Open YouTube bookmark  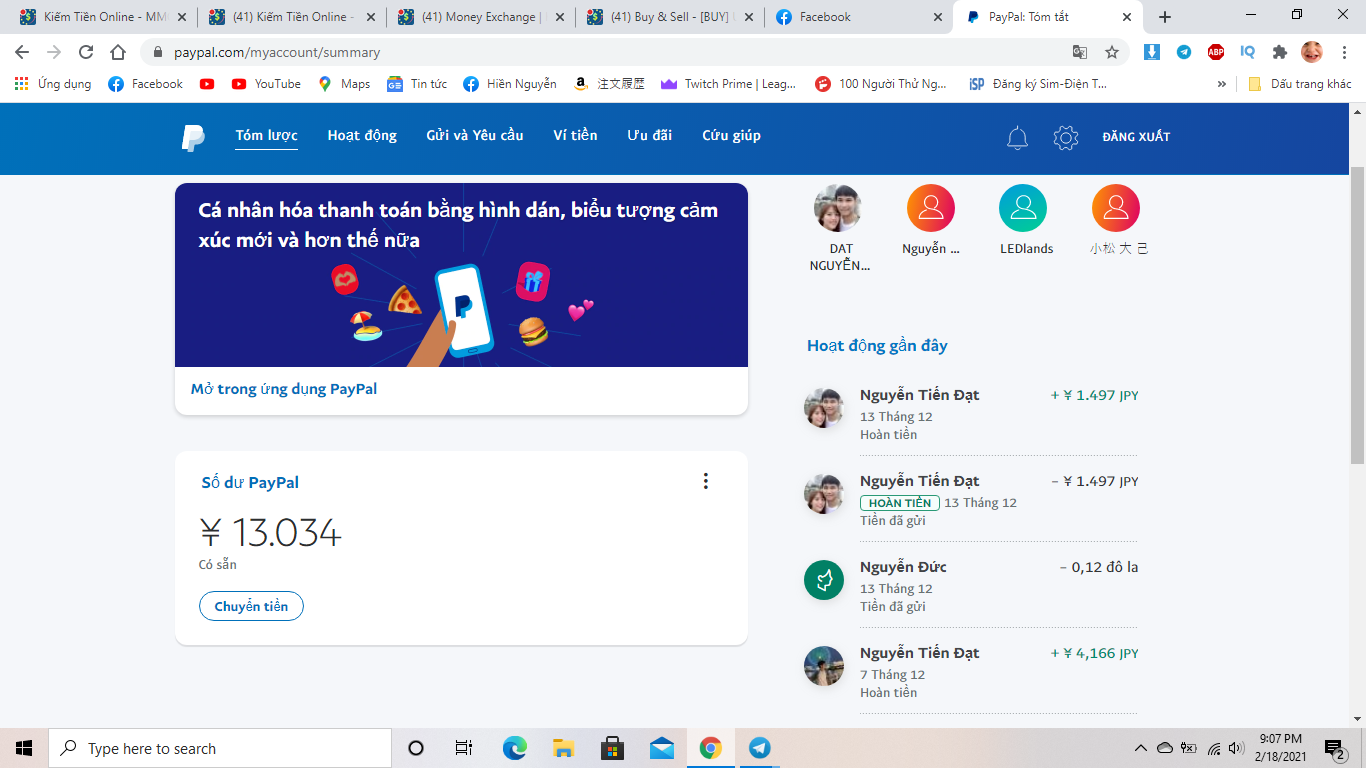point(266,84)
